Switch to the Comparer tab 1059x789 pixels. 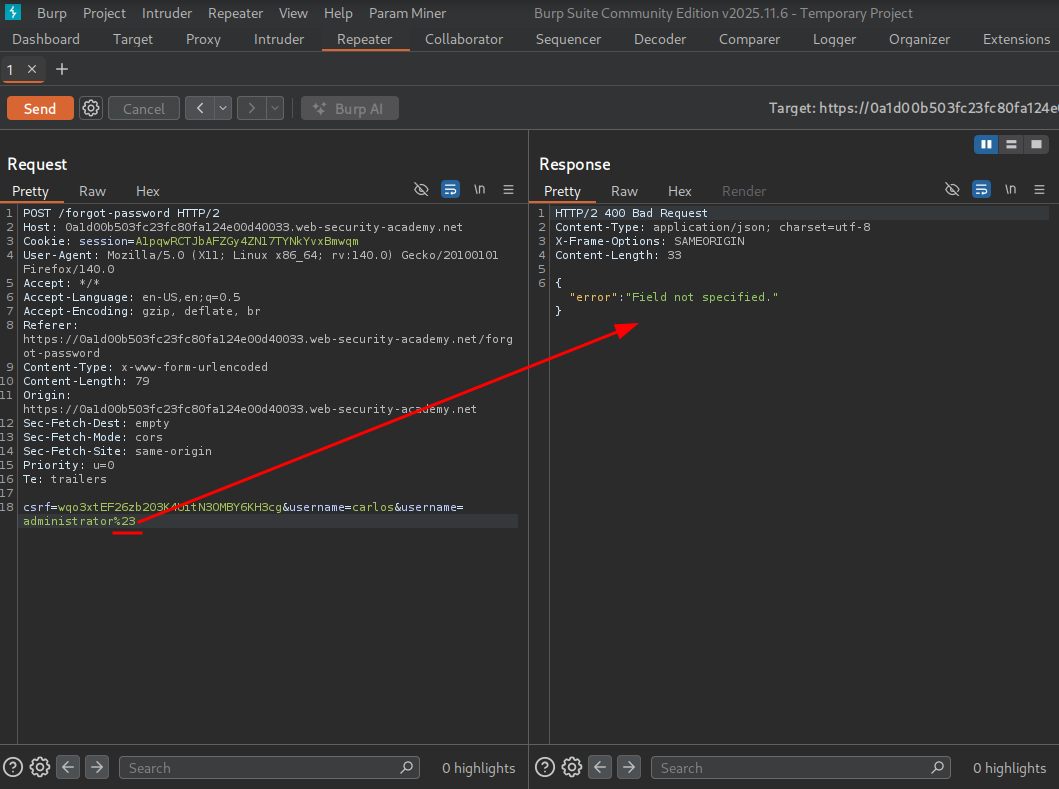749,39
